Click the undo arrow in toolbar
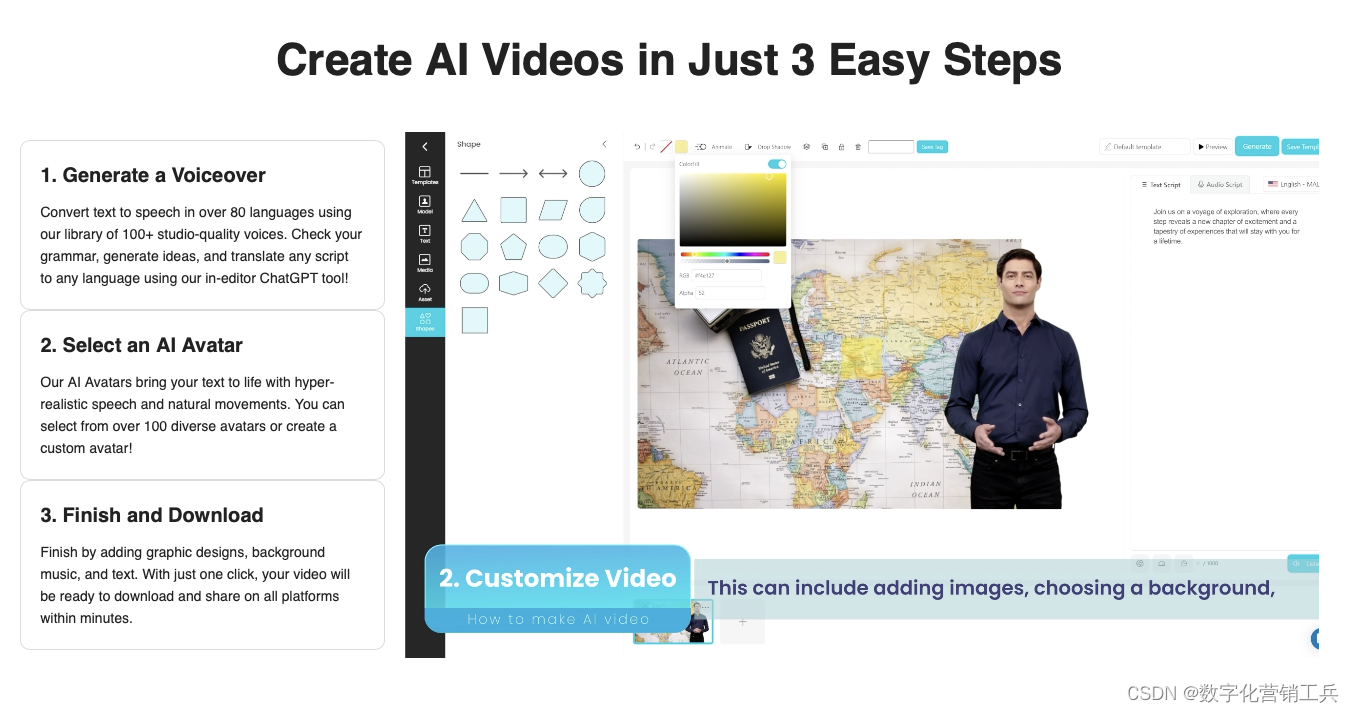The width and height of the screenshot is (1354, 713). point(637,147)
